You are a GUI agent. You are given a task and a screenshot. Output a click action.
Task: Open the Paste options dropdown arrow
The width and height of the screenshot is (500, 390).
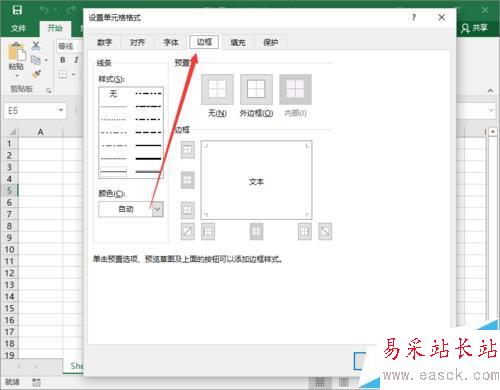tap(17, 76)
